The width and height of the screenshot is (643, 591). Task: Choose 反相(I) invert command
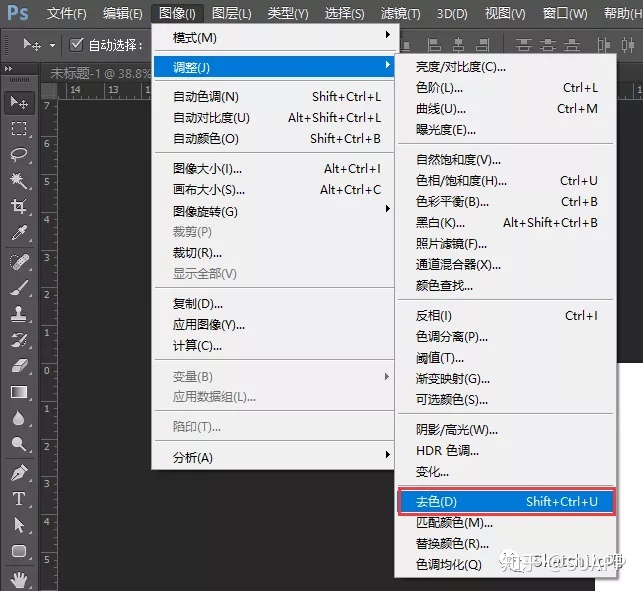[506, 315]
